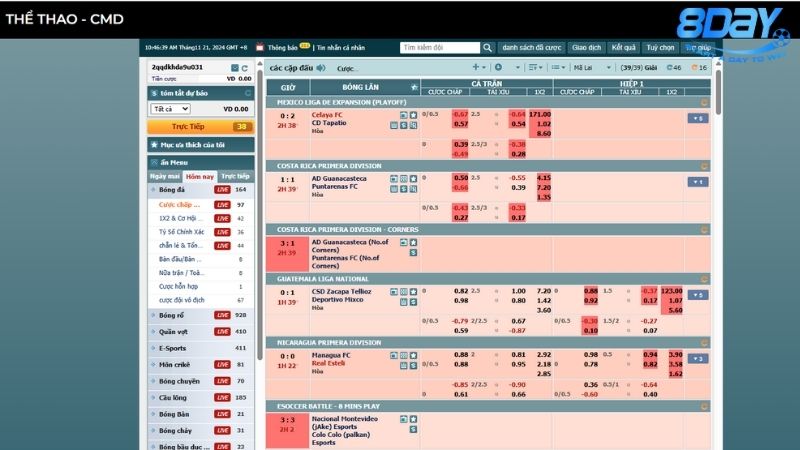Open Giao dịch button

pyautogui.click(x=586, y=47)
